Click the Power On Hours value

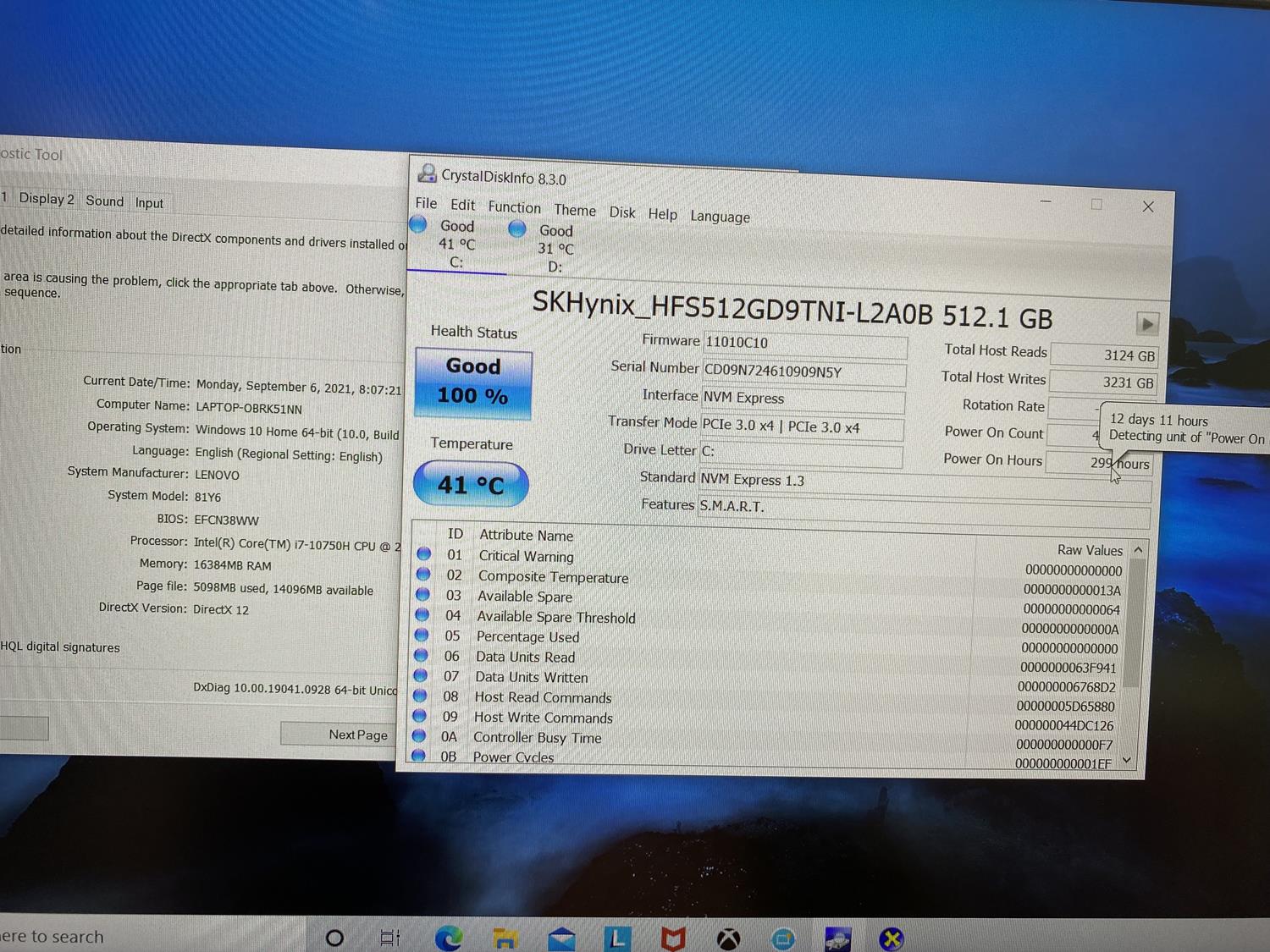click(1099, 463)
